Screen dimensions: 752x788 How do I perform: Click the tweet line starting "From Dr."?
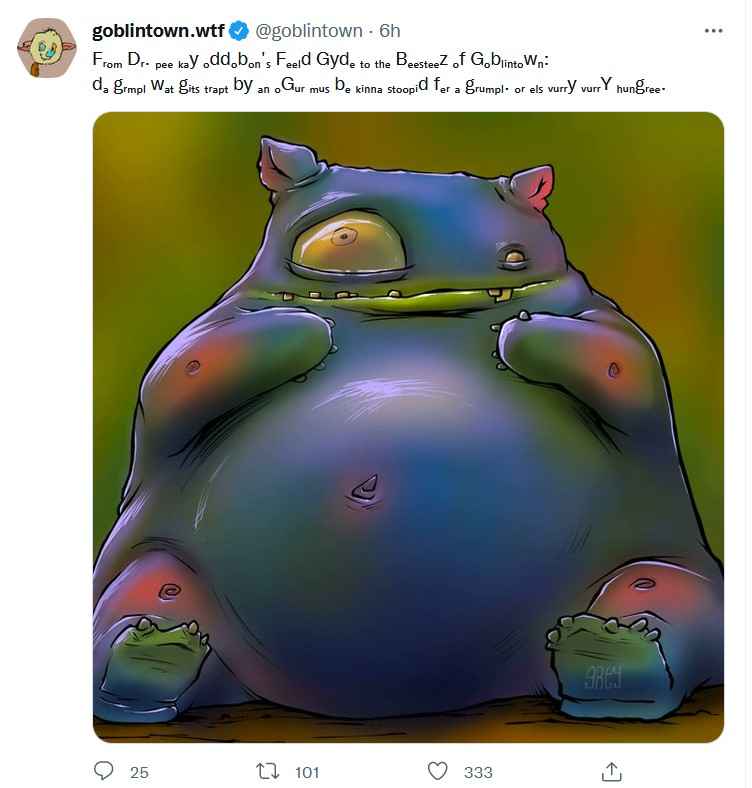320,61
